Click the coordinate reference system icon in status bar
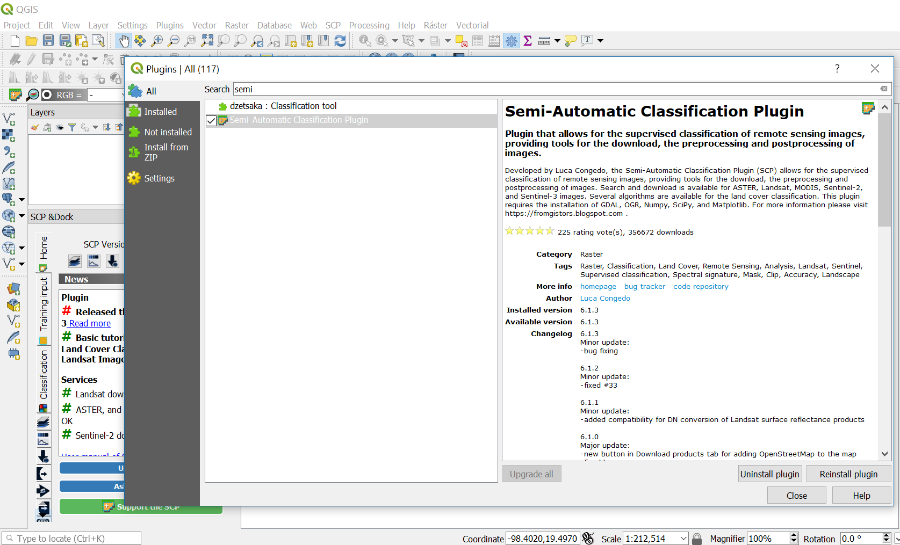The height and width of the screenshot is (545, 900). coord(588,538)
